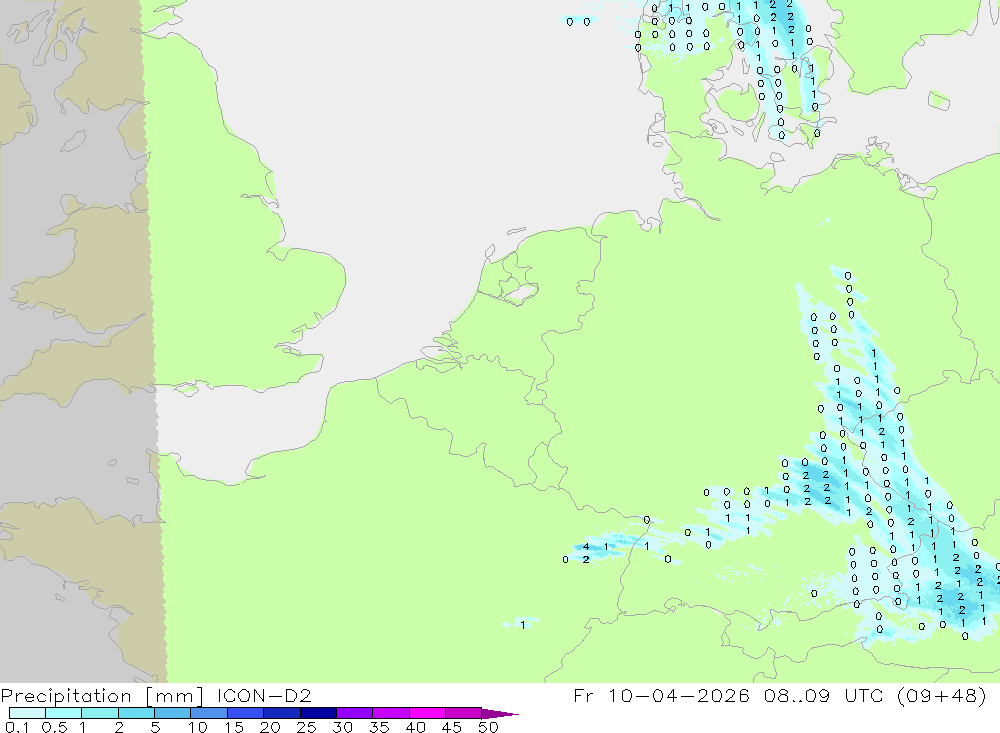Click the 30–35 mm purple legend swatch
Viewport: 1000px width, 733px height.
click(x=354, y=713)
